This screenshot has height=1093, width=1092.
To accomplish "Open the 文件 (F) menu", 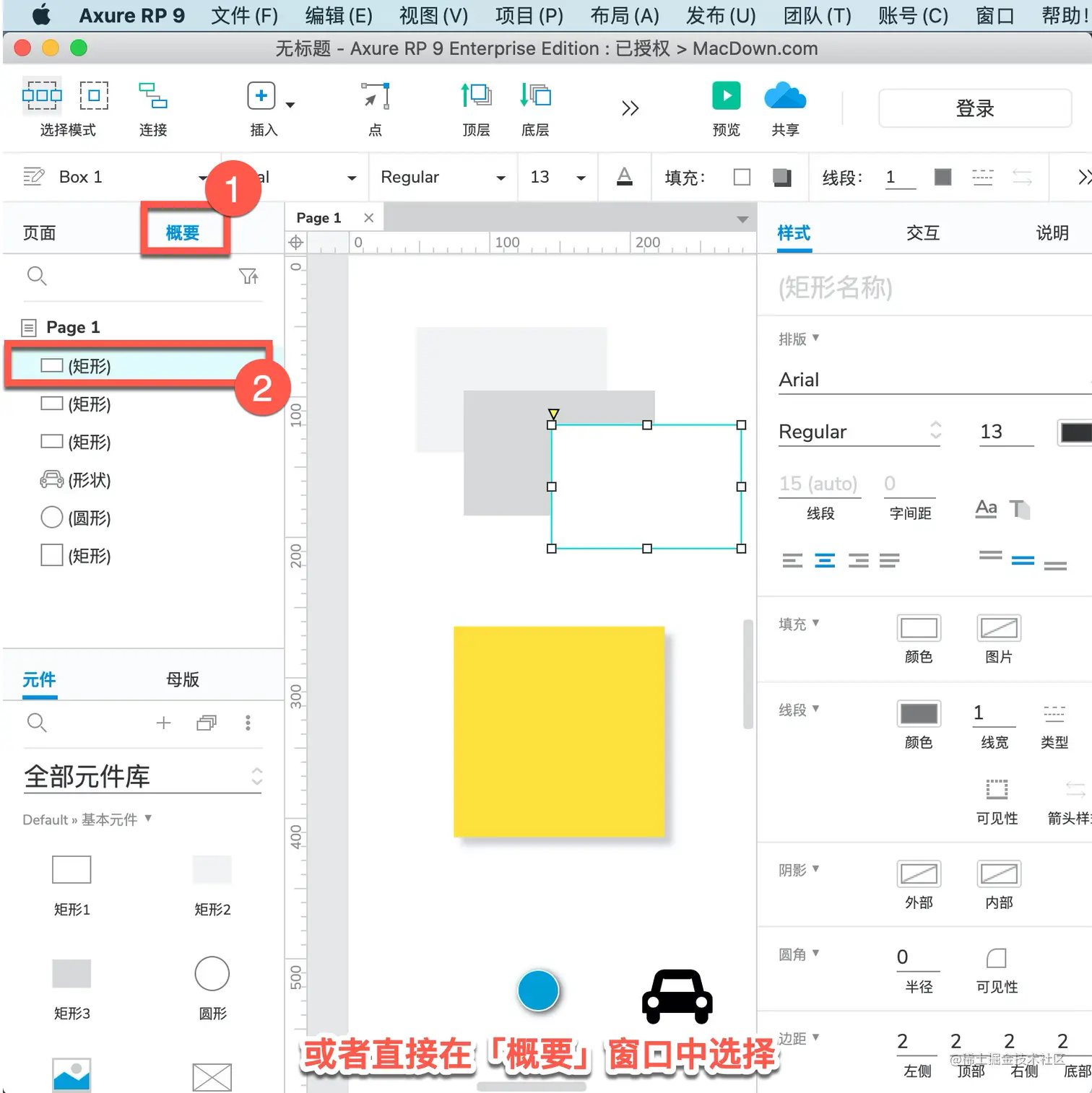I will (x=244, y=15).
